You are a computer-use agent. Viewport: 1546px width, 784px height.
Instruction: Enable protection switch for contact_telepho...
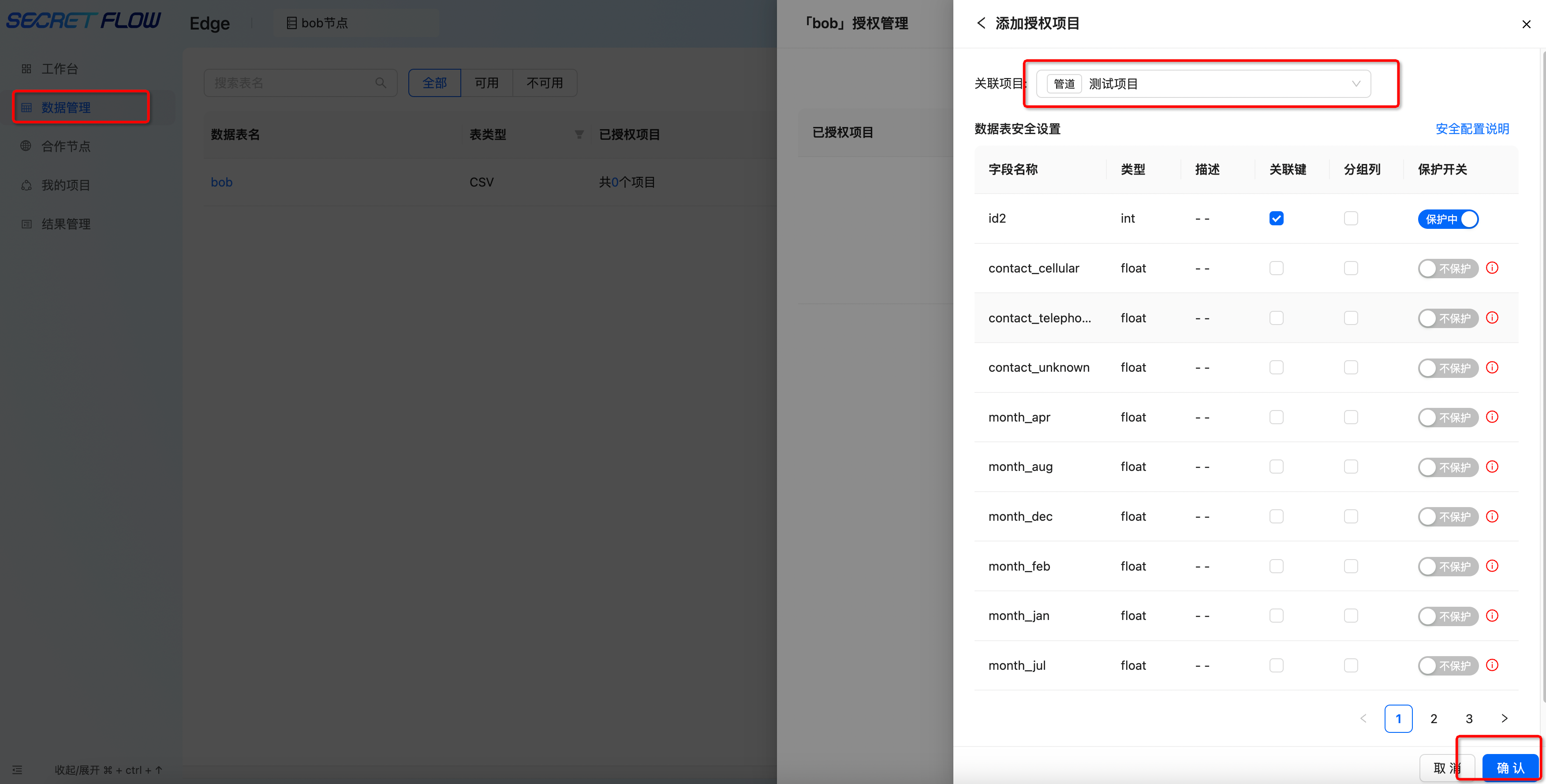pyautogui.click(x=1448, y=318)
